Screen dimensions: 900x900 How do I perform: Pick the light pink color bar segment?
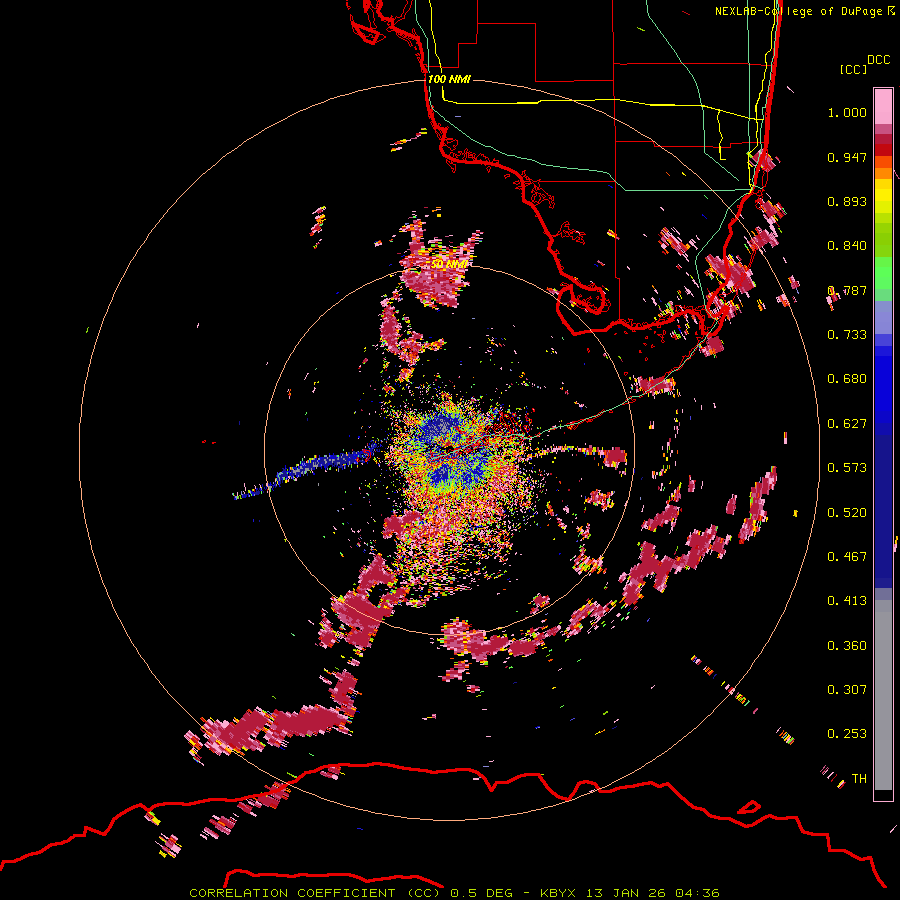pos(883,106)
